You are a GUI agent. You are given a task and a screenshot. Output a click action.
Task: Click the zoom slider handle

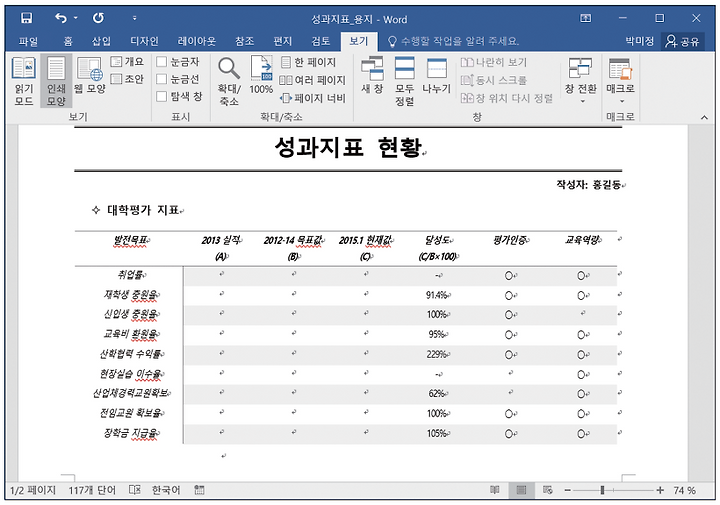click(602, 490)
